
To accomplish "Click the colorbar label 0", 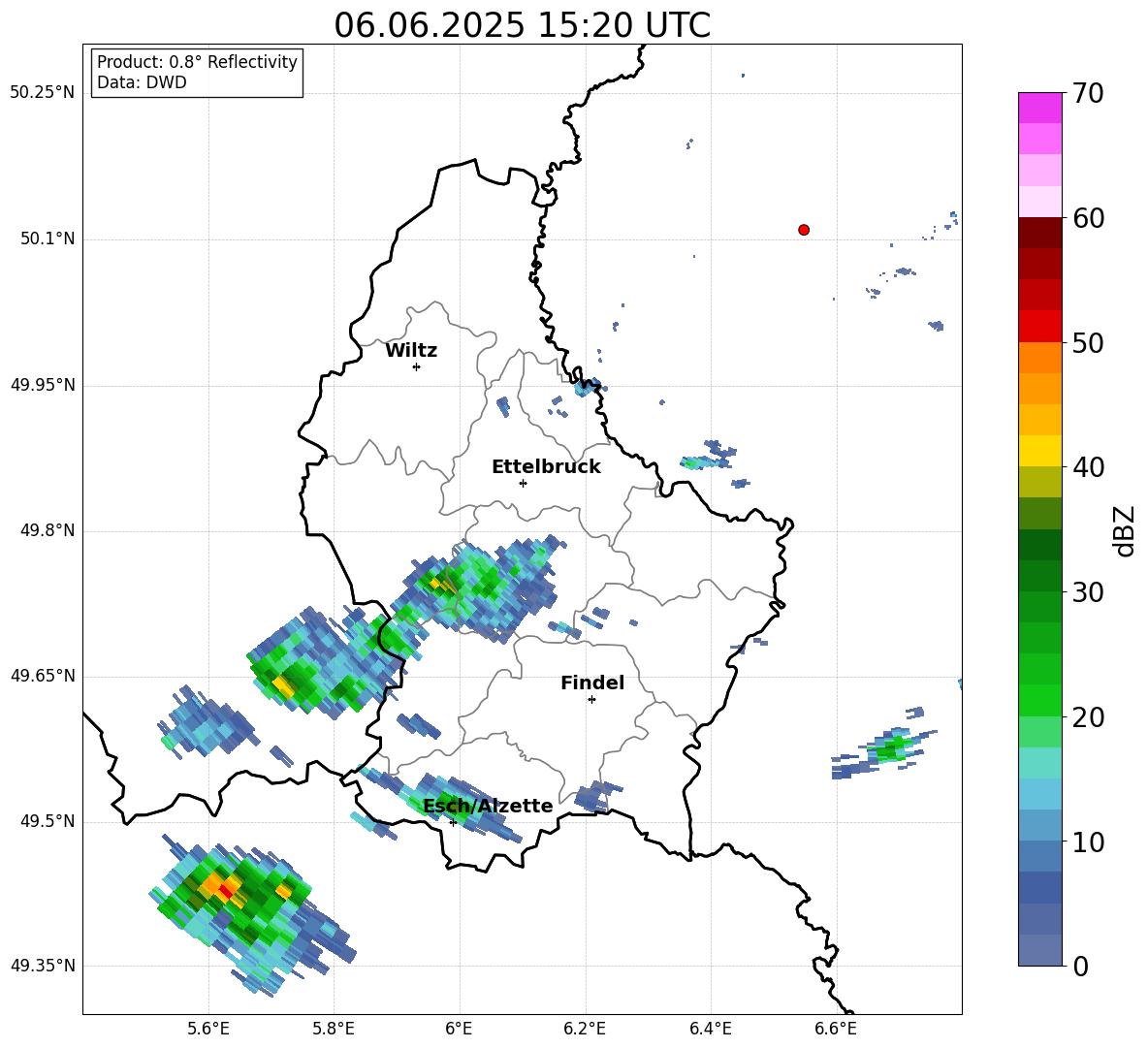I will tap(1081, 966).
